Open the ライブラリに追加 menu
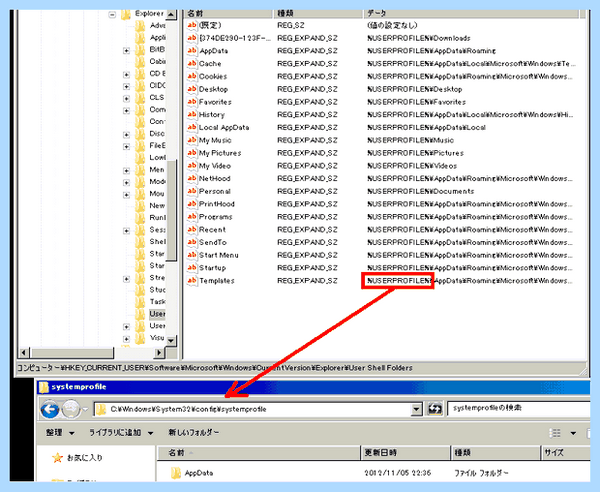 point(121,433)
